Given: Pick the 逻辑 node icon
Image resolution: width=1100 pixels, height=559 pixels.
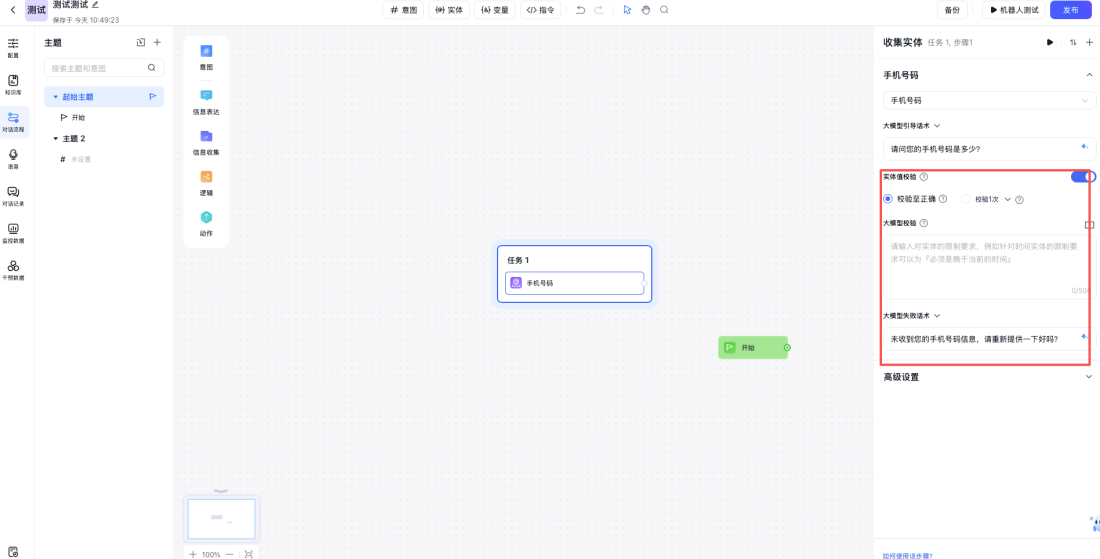Looking at the screenshot, I should click(206, 177).
